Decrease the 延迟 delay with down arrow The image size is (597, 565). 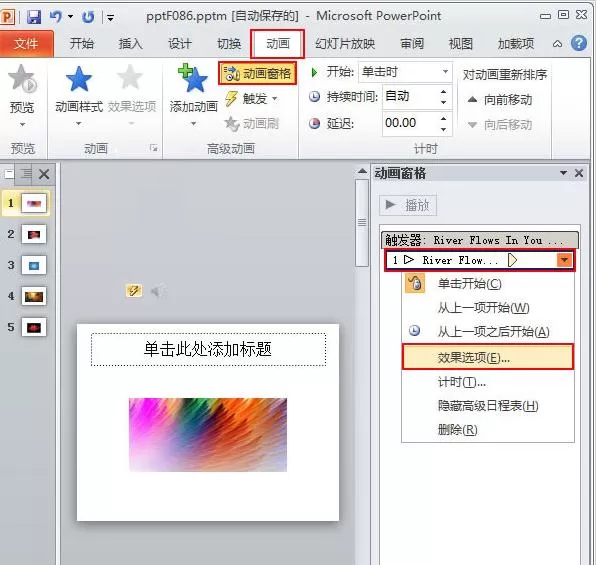[444, 129]
